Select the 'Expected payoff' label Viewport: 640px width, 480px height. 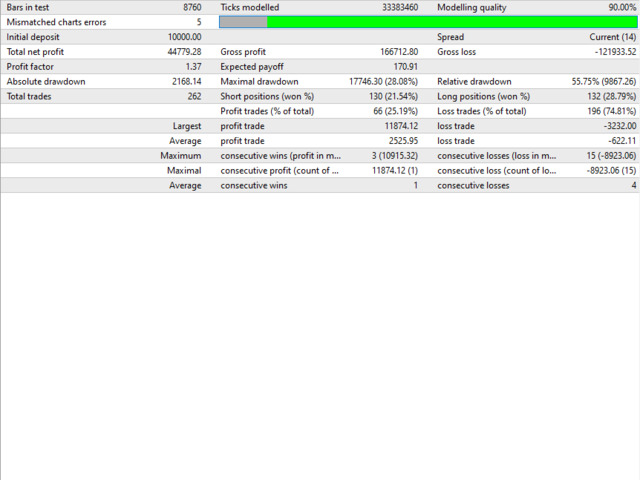pos(252,67)
